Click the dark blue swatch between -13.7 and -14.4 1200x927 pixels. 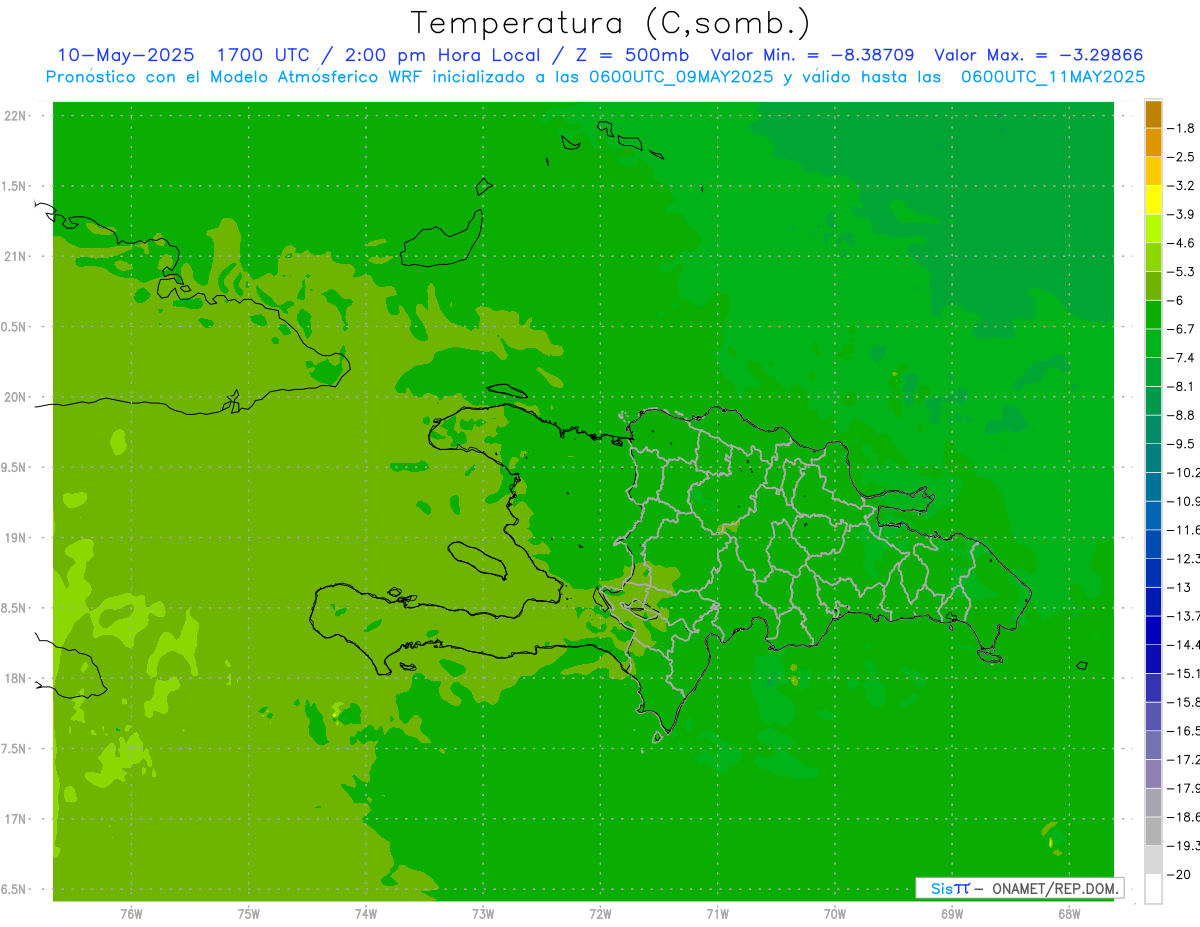(x=1153, y=631)
